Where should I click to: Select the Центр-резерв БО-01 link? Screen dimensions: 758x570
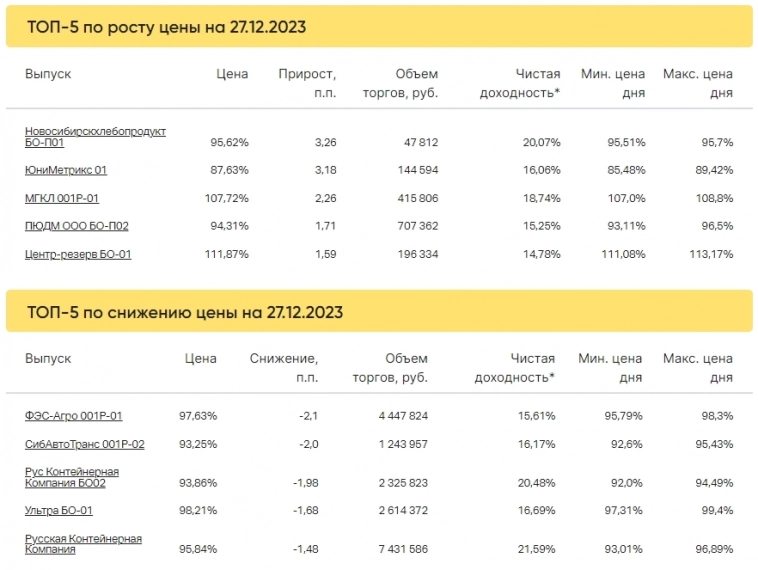click(78, 254)
